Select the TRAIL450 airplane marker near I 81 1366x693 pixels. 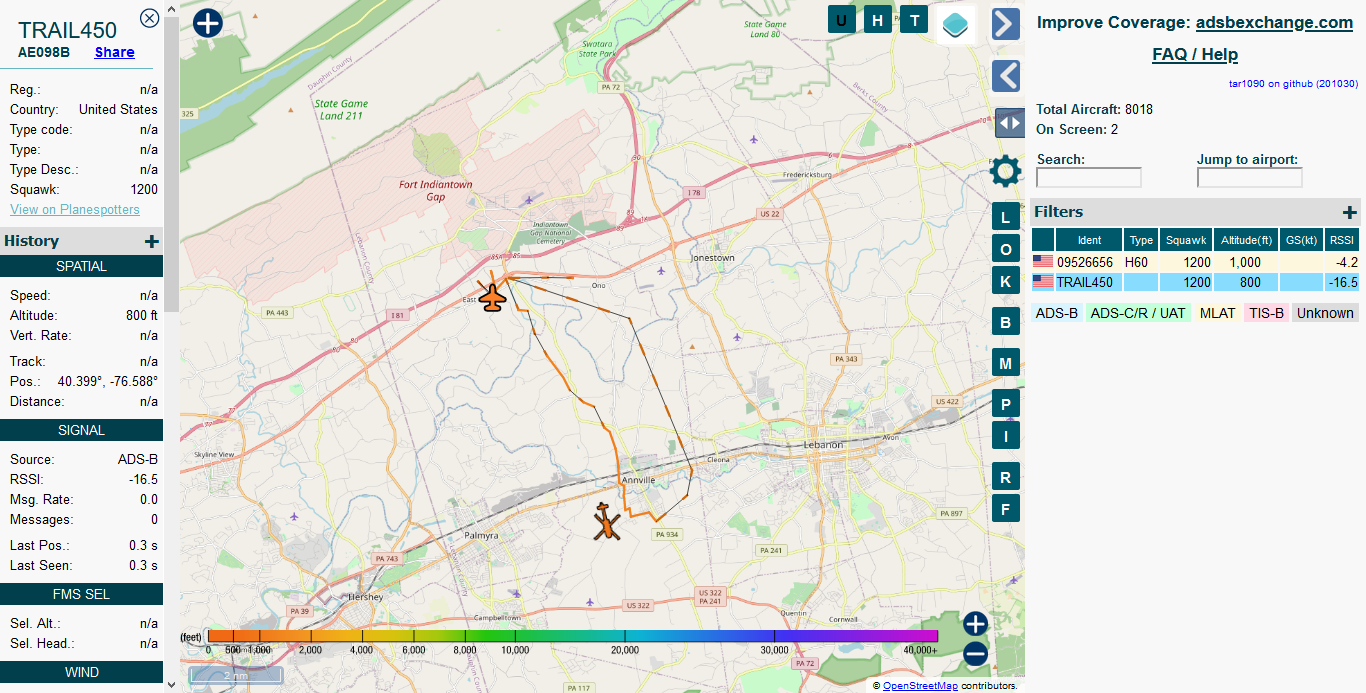492,296
